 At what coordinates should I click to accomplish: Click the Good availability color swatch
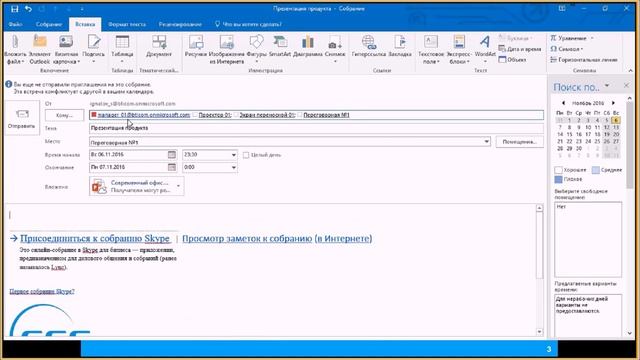(558, 170)
